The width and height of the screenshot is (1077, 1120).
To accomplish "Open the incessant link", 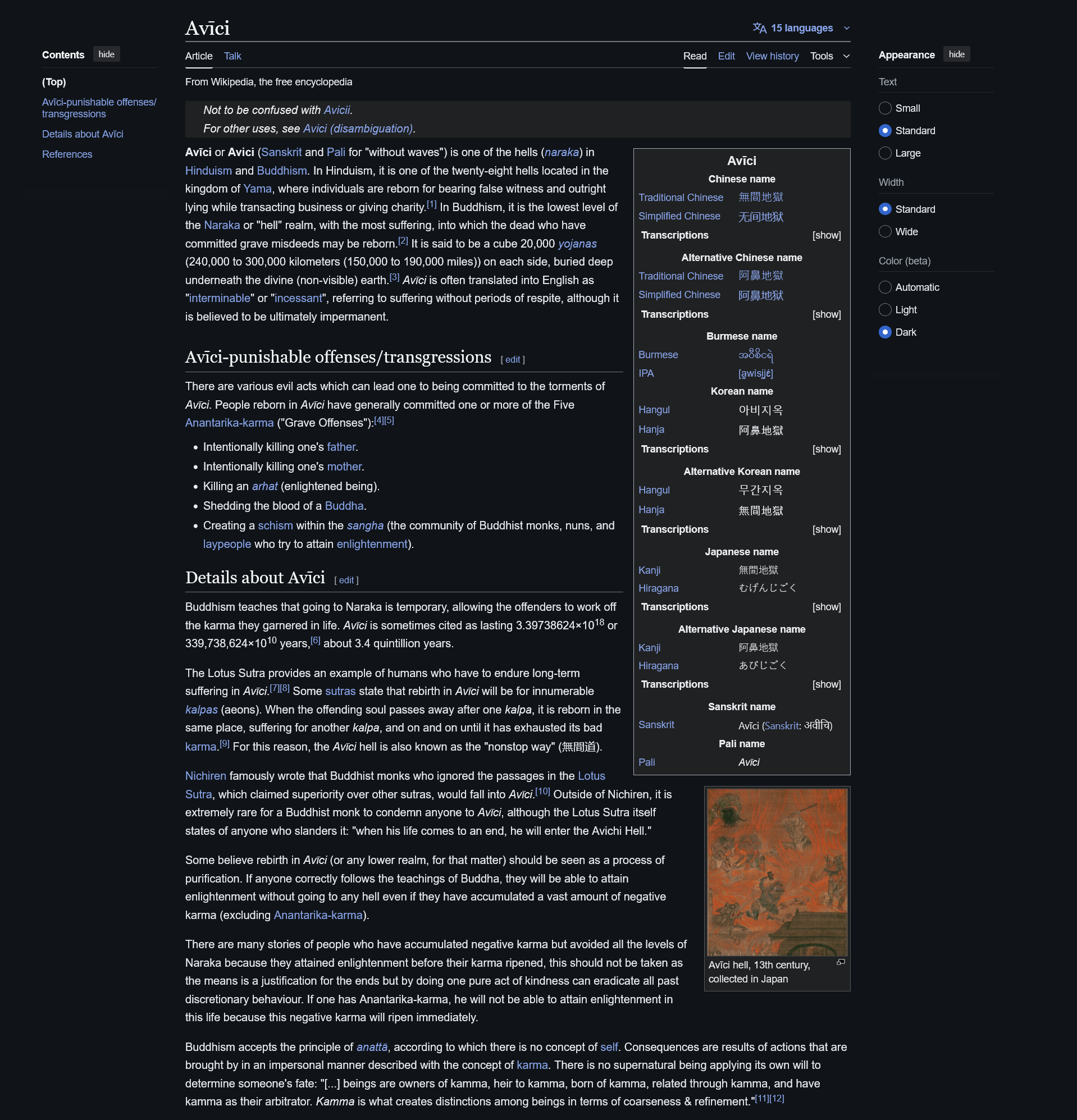I will [298, 298].
